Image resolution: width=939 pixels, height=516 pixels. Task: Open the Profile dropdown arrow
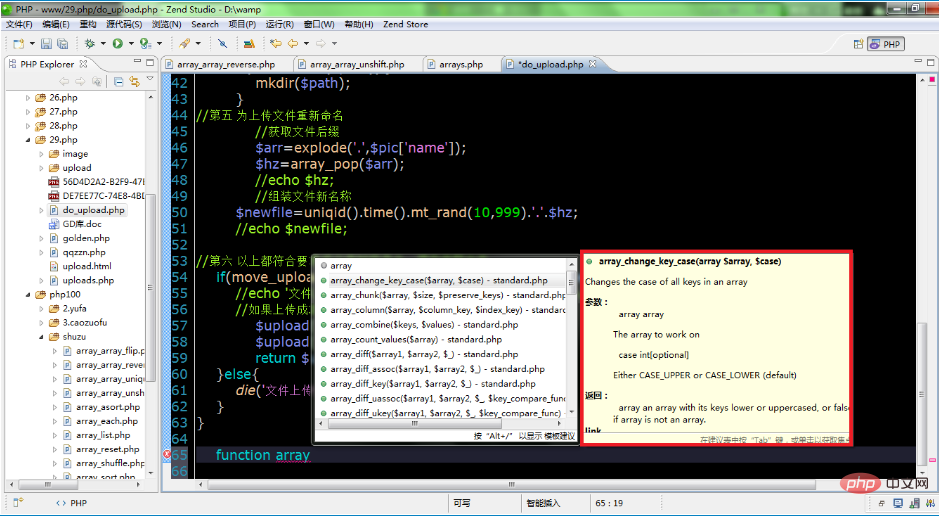(x=159, y=44)
